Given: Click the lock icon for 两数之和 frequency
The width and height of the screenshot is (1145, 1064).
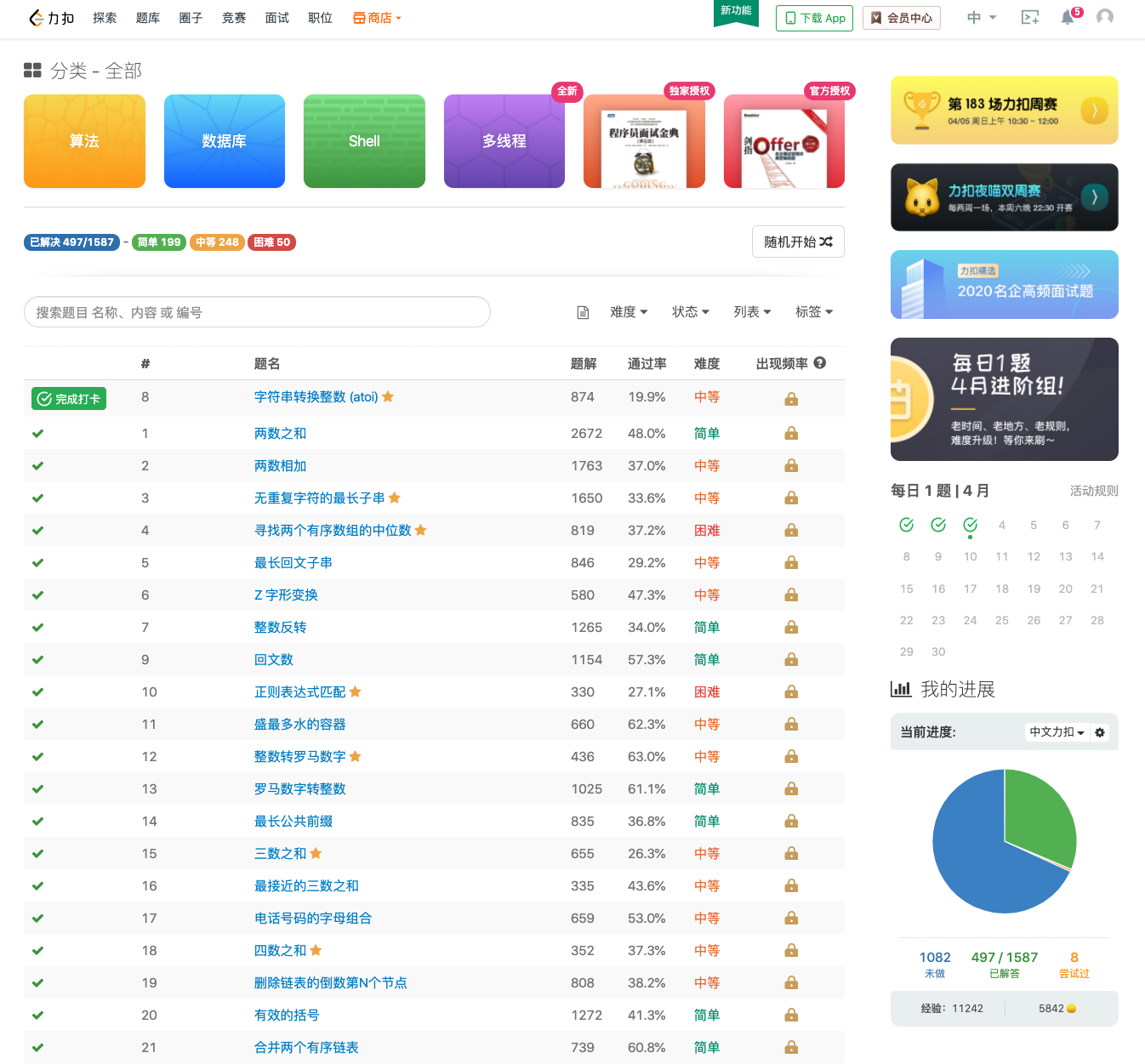Looking at the screenshot, I should (791, 433).
